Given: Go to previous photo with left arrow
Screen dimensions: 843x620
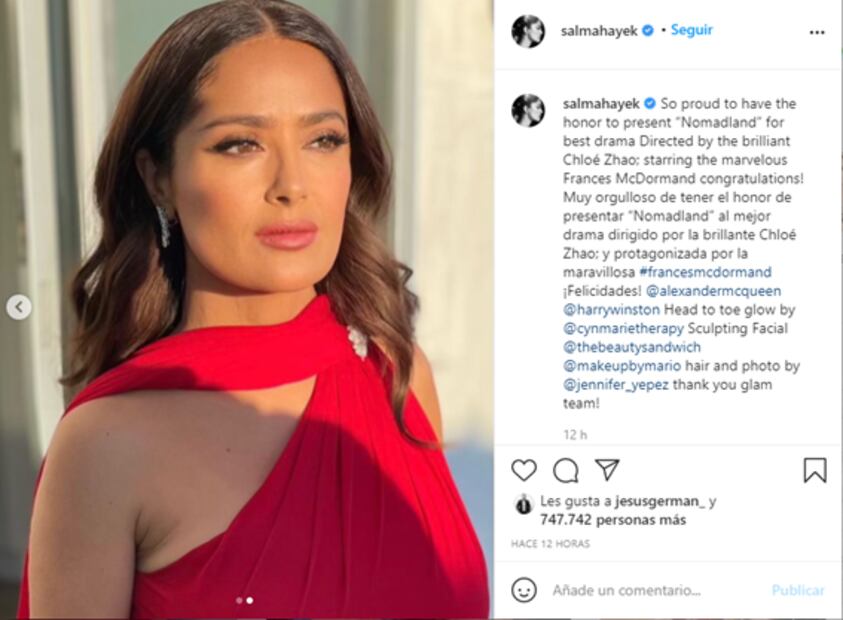Looking at the screenshot, I should point(19,307).
